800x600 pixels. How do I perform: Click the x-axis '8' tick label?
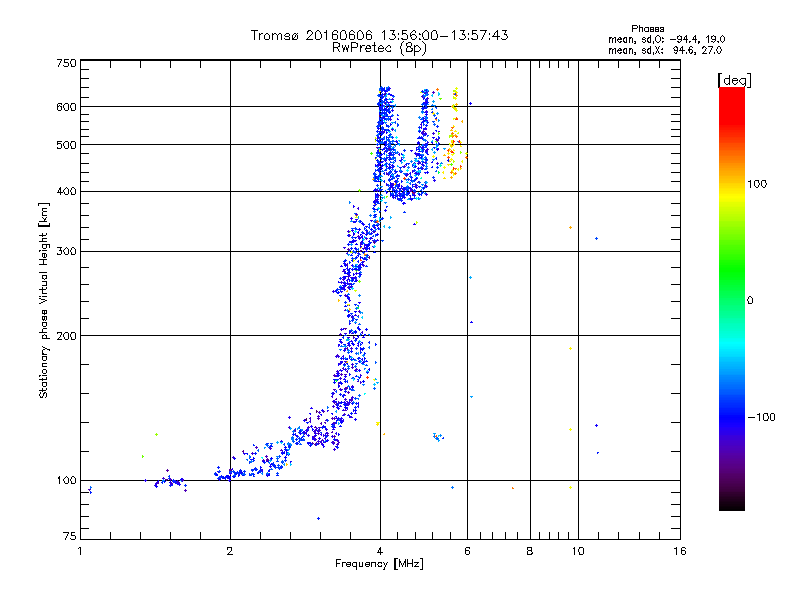(x=530, y=551)
